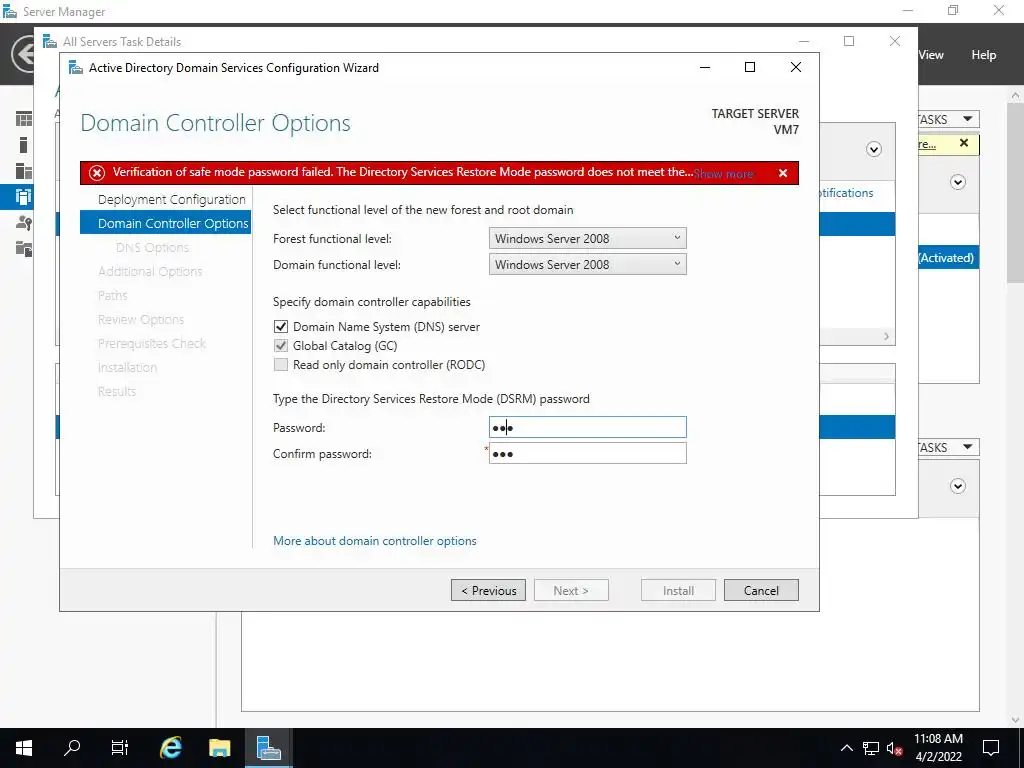Click AD DS wizard title bar icon
The width and height of the screenshot is (1024, 768).
click(x=76, y=68)
